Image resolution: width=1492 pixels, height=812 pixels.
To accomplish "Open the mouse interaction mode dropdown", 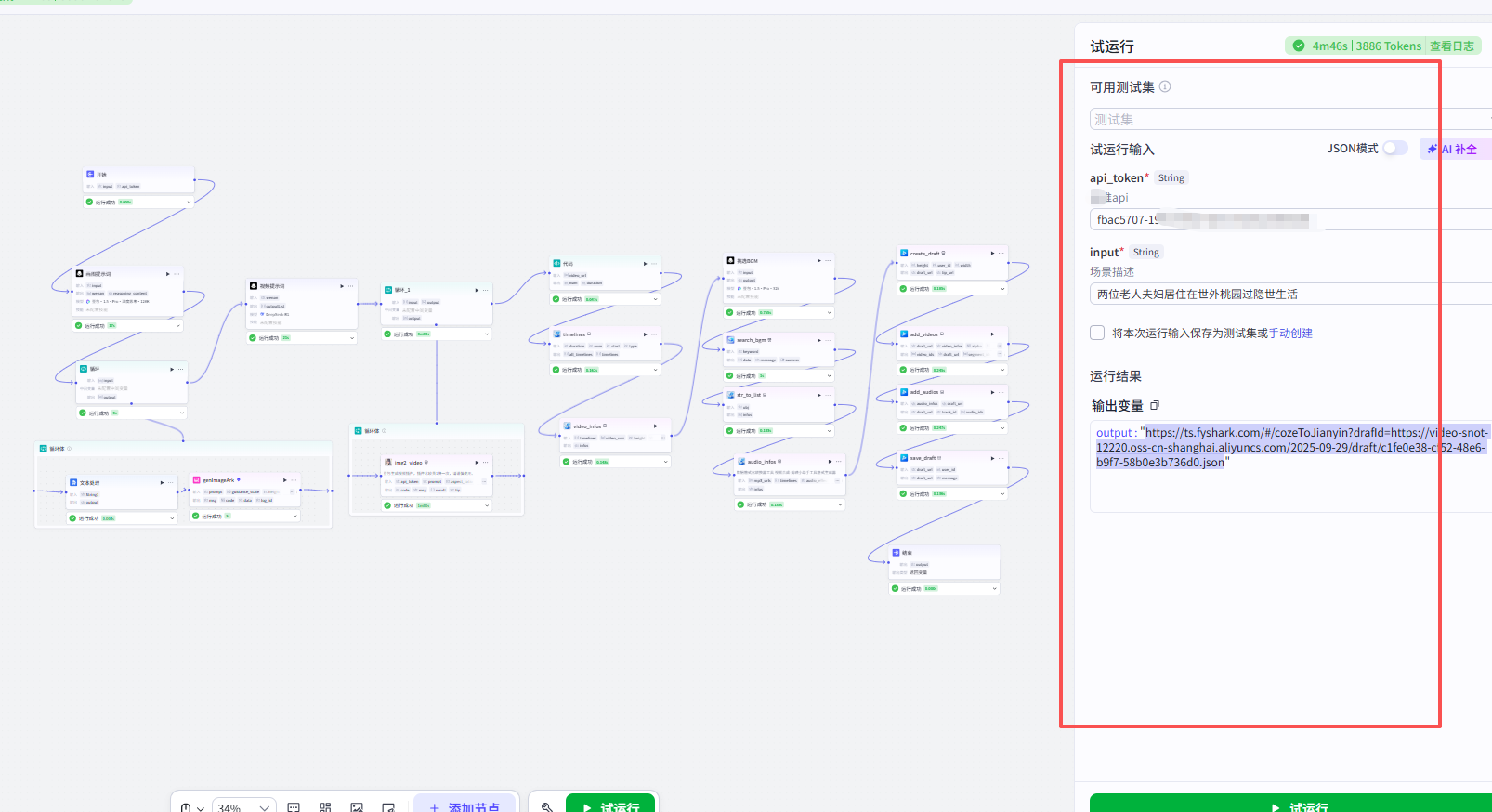I will [192, 807].
